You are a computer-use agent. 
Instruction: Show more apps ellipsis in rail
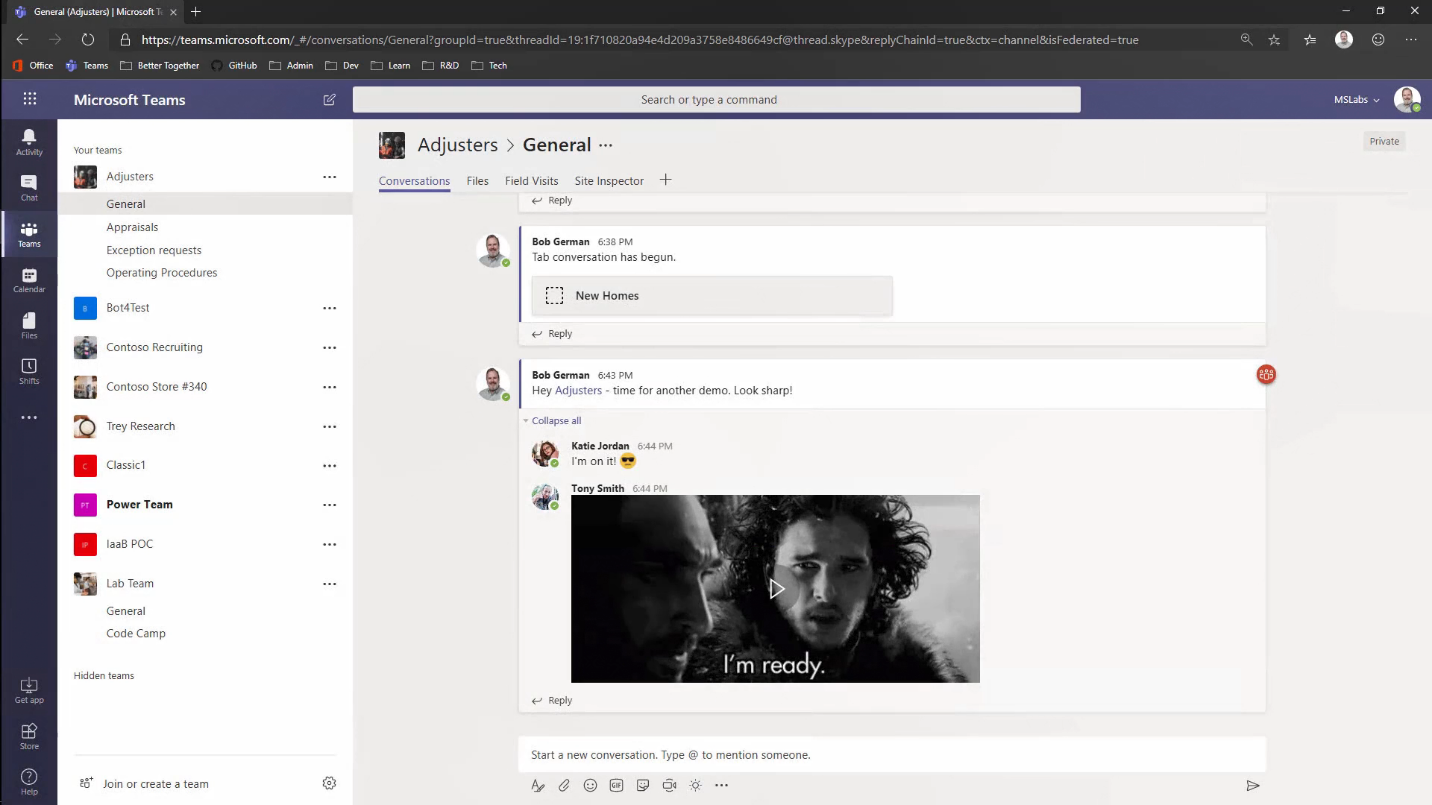[29, 418]
